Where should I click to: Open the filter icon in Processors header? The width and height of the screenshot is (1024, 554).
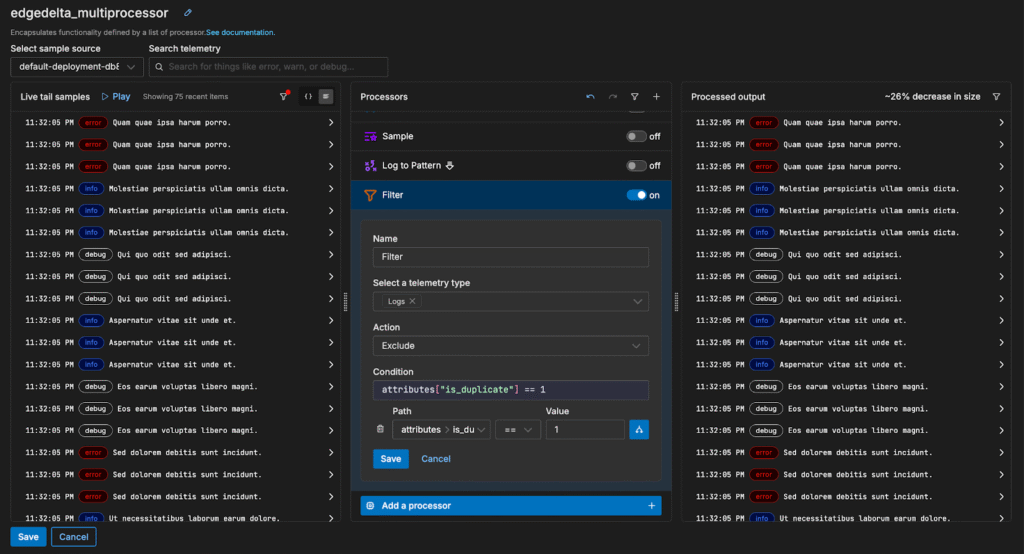pos(634,97)
